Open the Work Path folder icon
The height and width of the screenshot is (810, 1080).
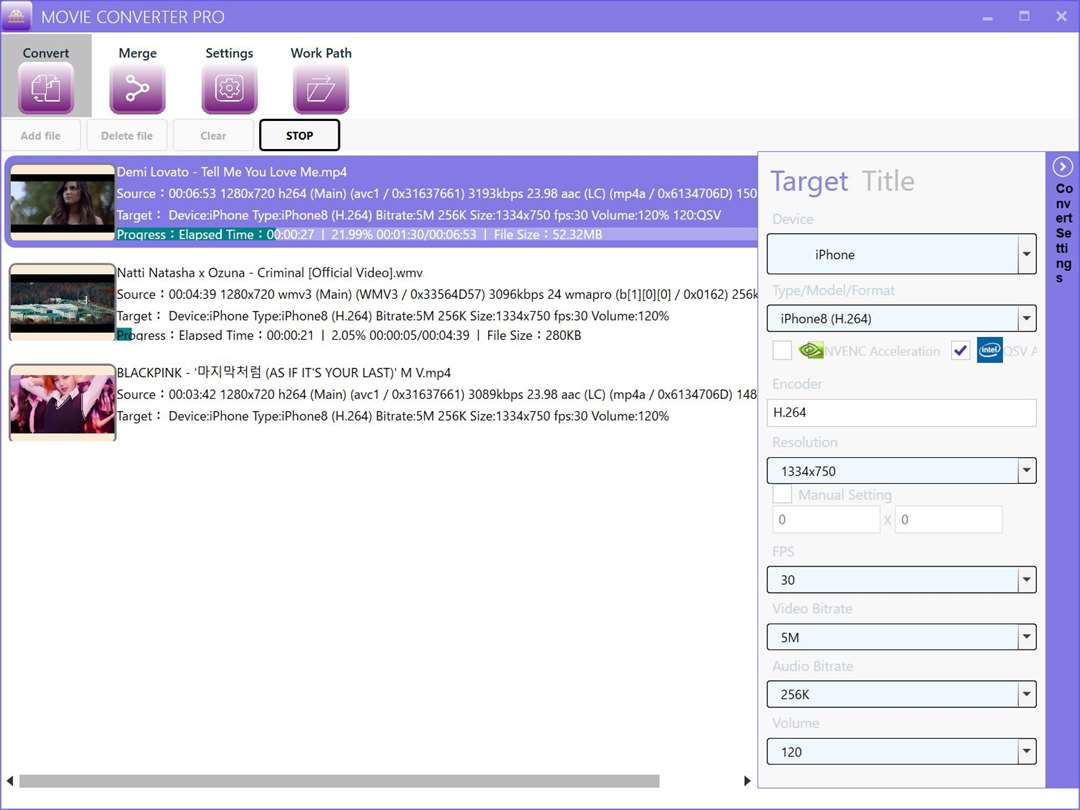[321, 88]
